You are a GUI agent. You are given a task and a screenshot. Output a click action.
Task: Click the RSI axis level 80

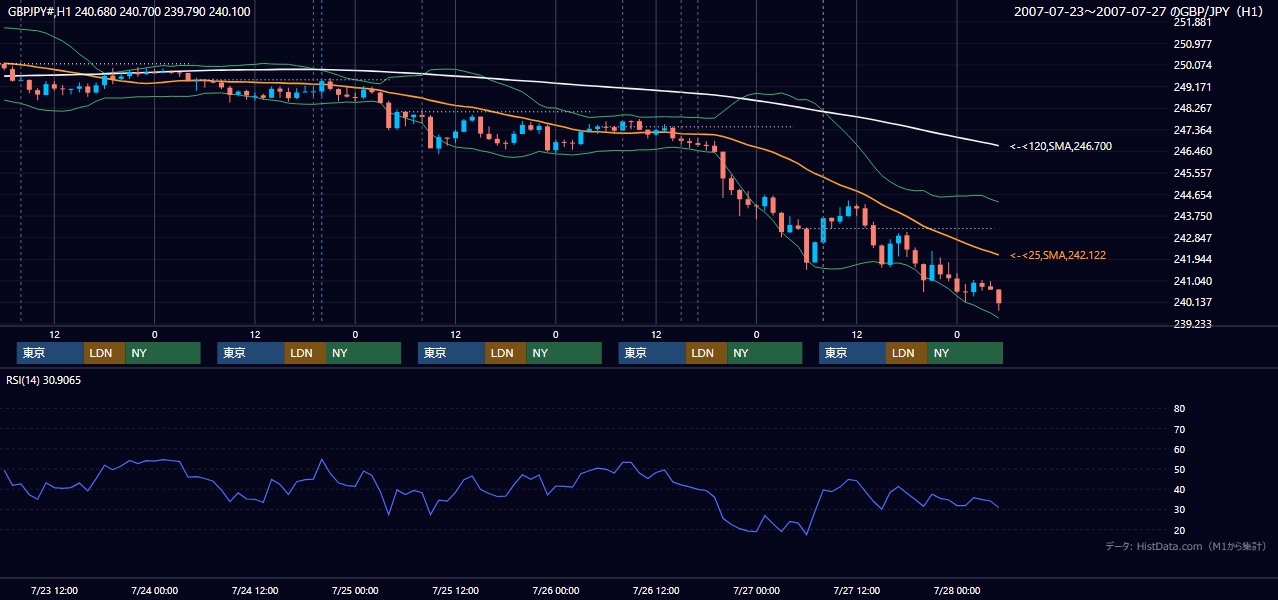(x=1179, y=409)
